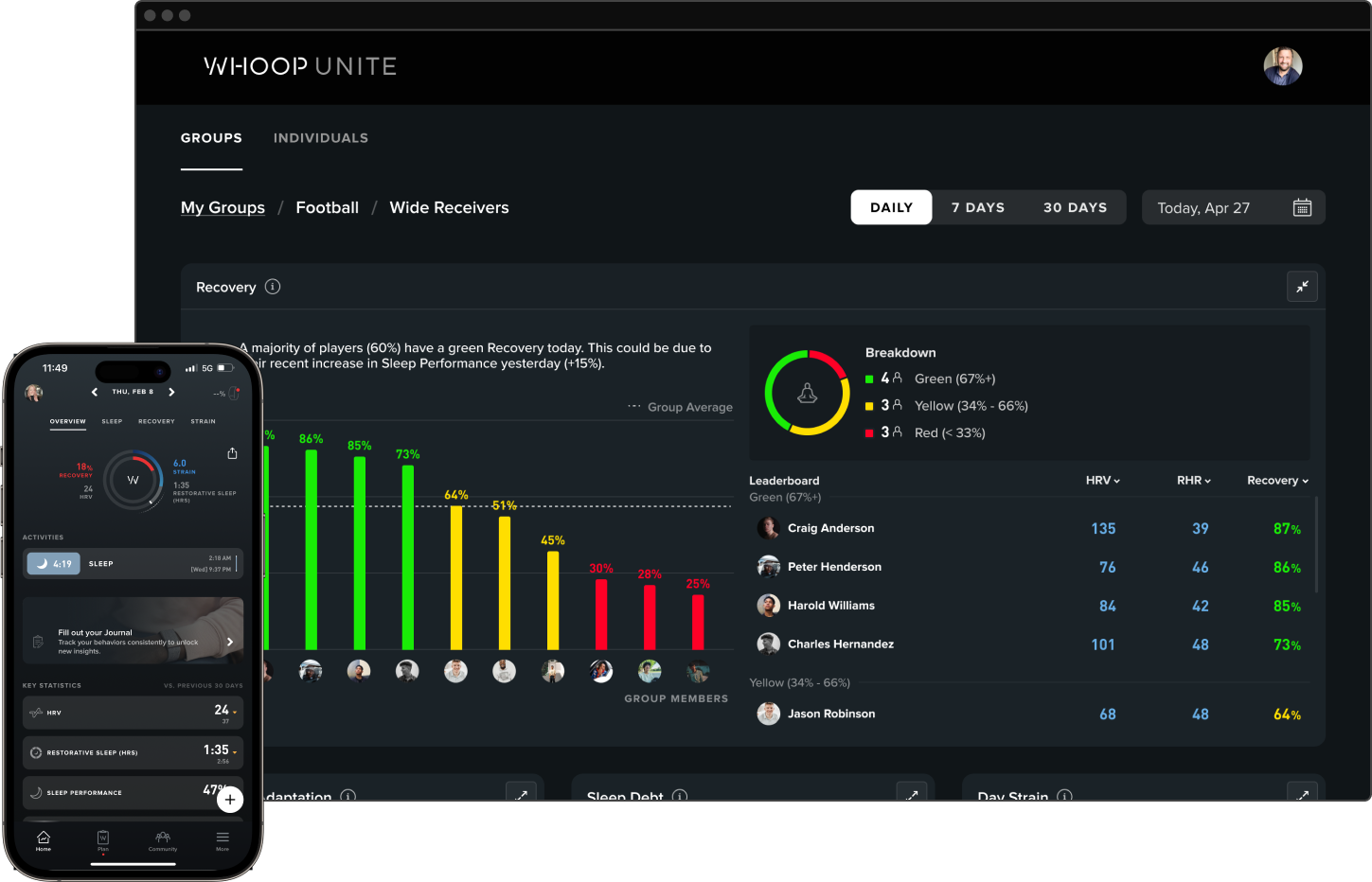Open the user profile photo in WHOOP Unite header
The height and width of the screenshot is (882, 1372).
[1283, 66]
